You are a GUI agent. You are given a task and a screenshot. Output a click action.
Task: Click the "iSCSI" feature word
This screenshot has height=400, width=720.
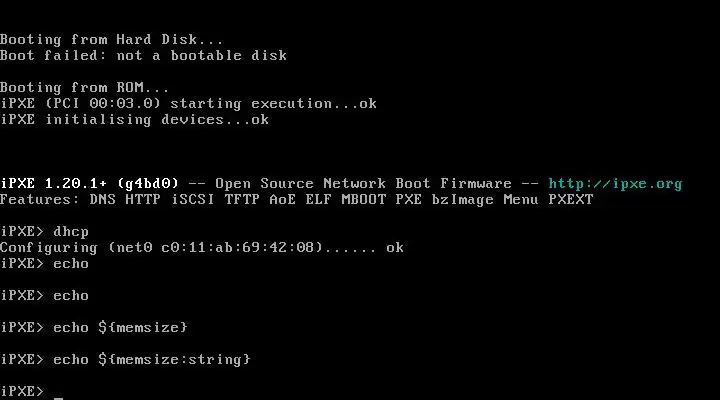(x=192, y=199)
